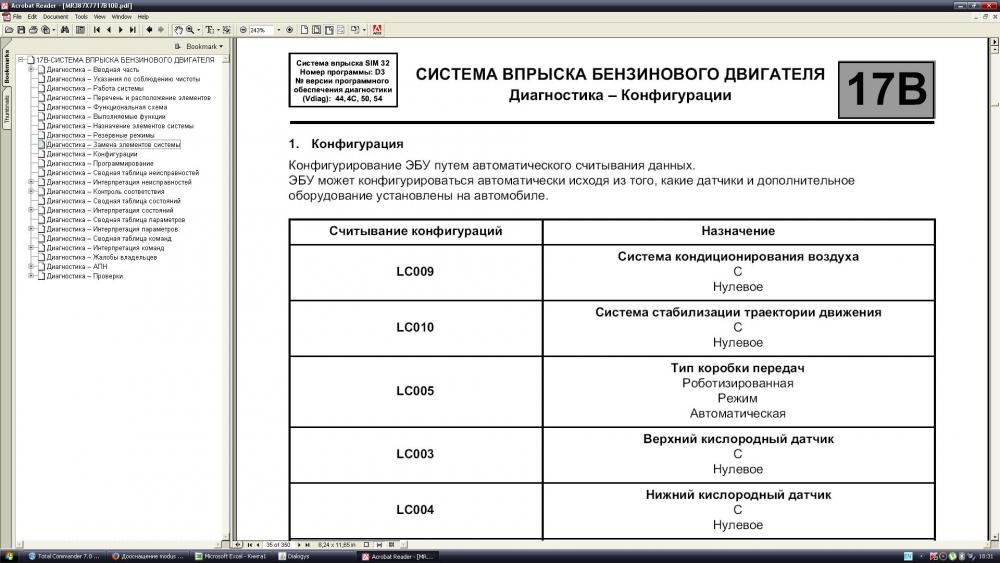Open the Document menu
This screenshot has width=1000, height=563.
(55, 17)
